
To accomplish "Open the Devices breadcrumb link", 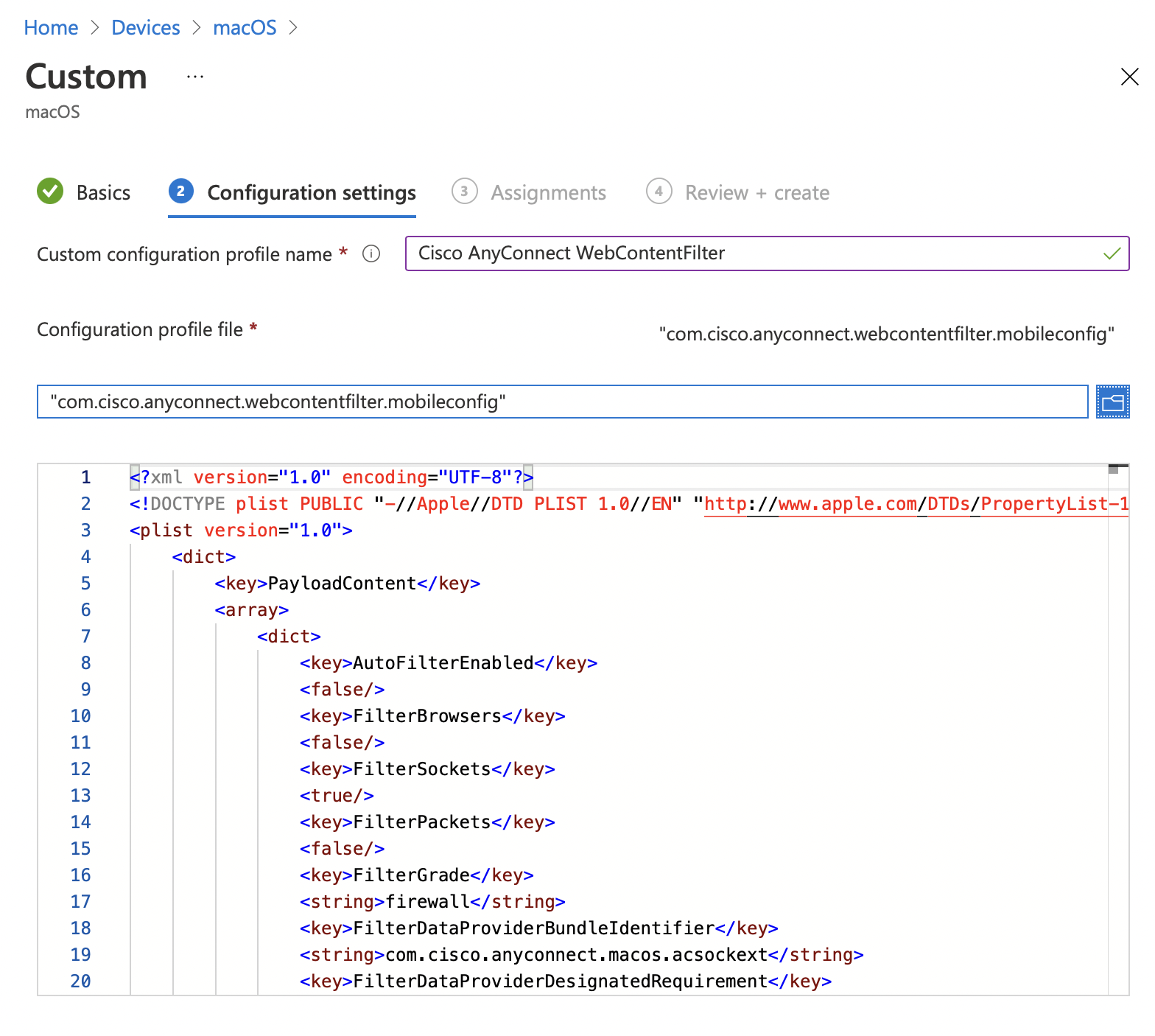I will pos(146,28).
